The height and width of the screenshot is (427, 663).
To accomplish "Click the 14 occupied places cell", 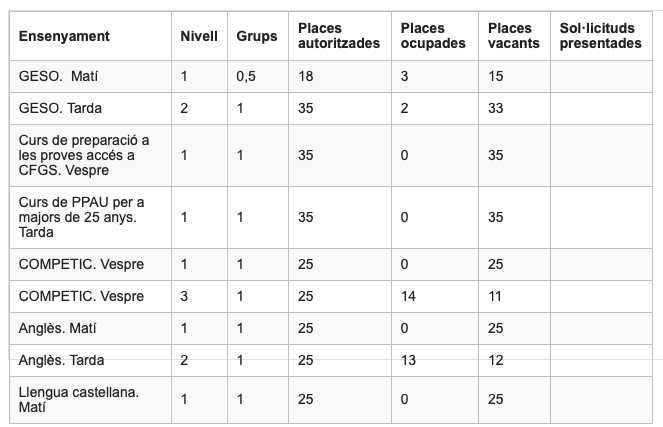I will 408,296.
